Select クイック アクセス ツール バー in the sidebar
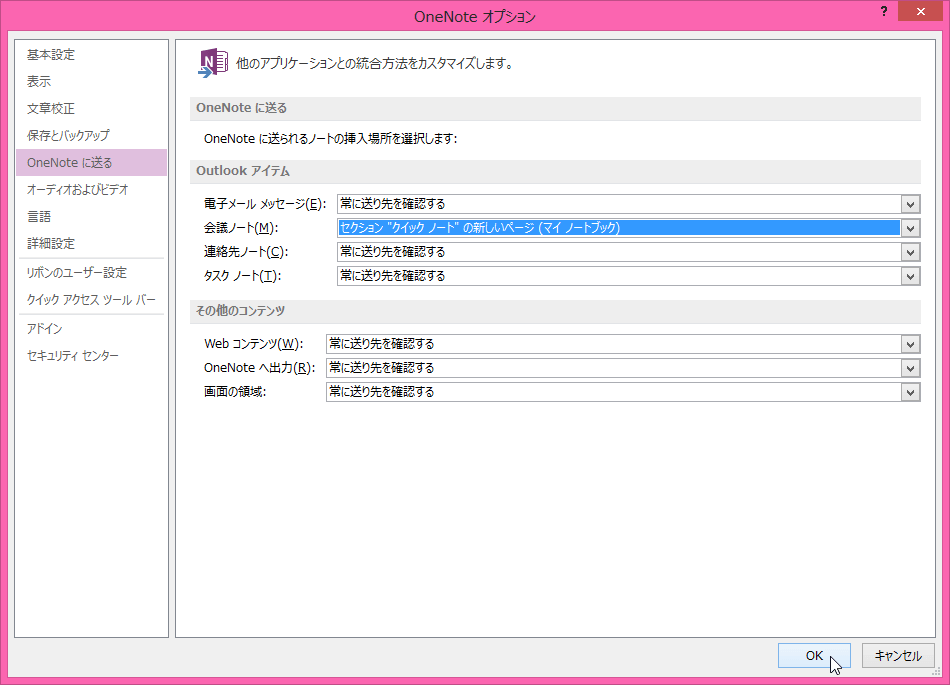 (91, 300)
